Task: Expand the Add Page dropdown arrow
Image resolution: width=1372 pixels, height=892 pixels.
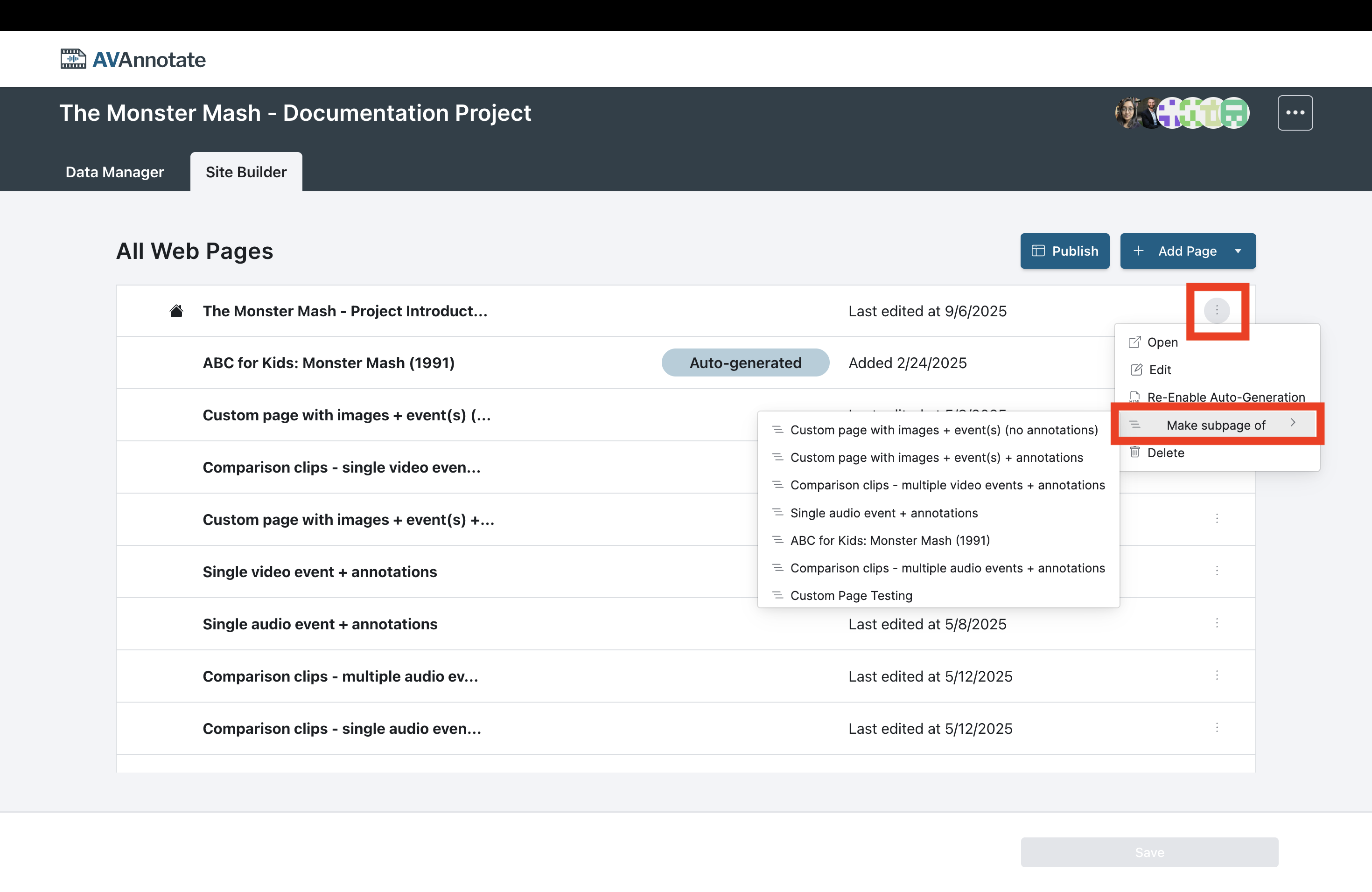Action: (1238, 251)
